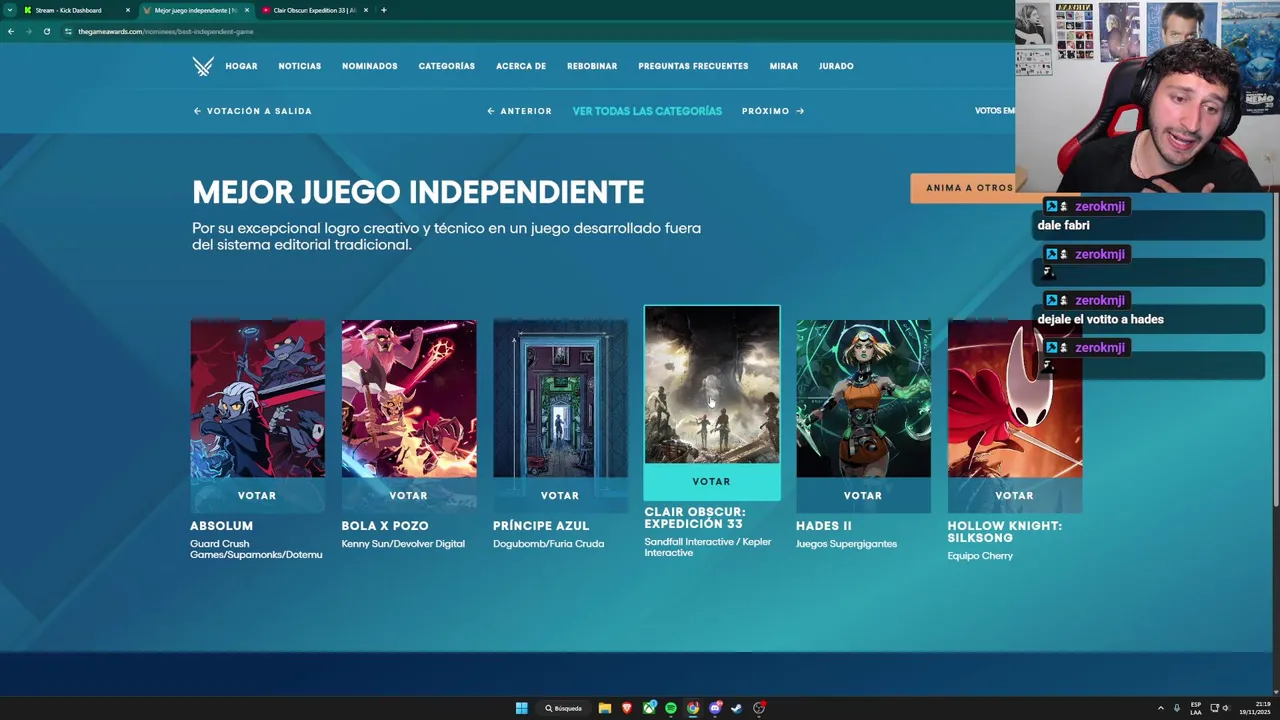1280x720 pixels.
Task: Click the HADES II title text
Action: click(x=824, y=526)
